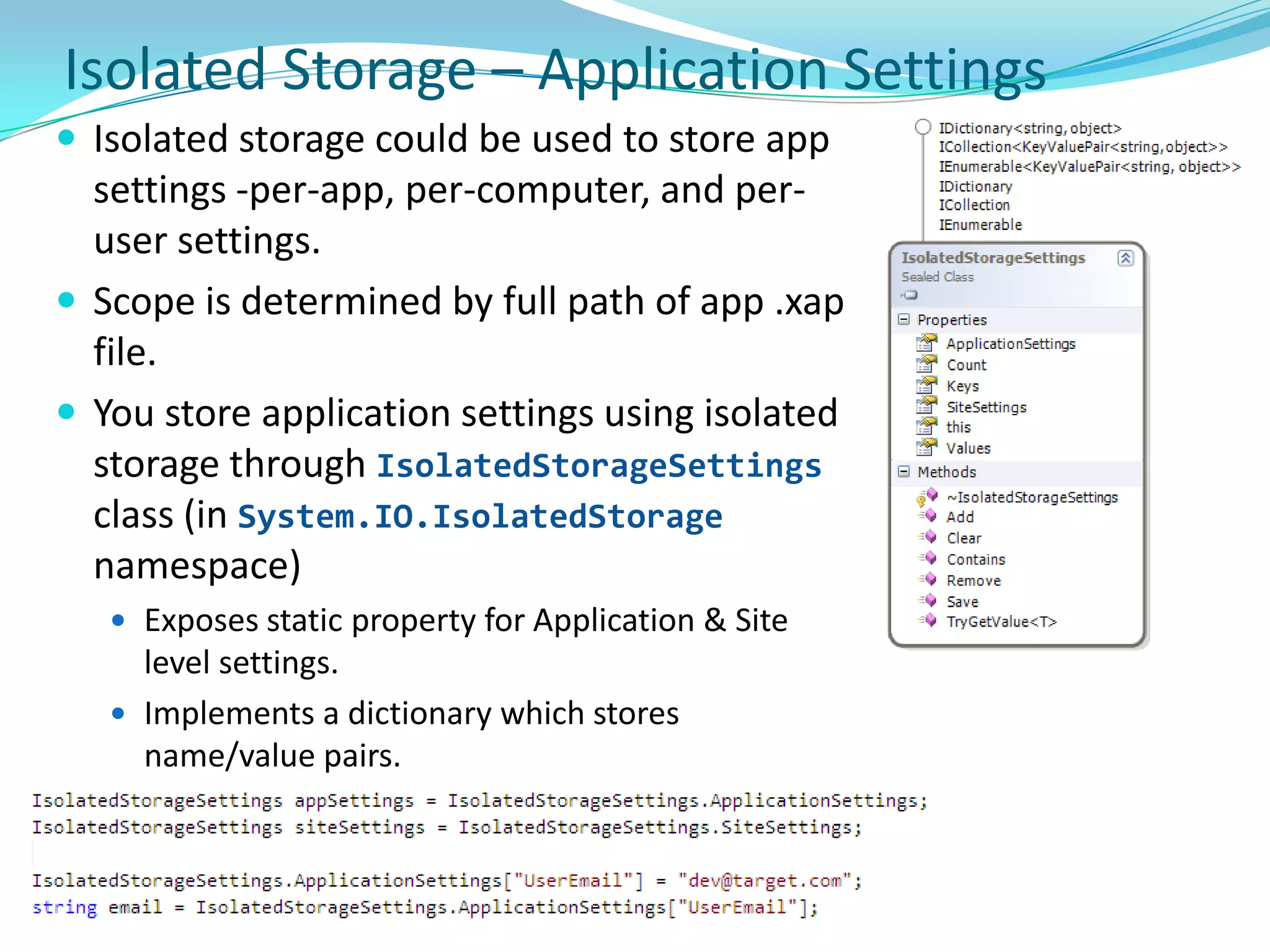Select the Add method label

pyautogui.click(x=960, y=517)
